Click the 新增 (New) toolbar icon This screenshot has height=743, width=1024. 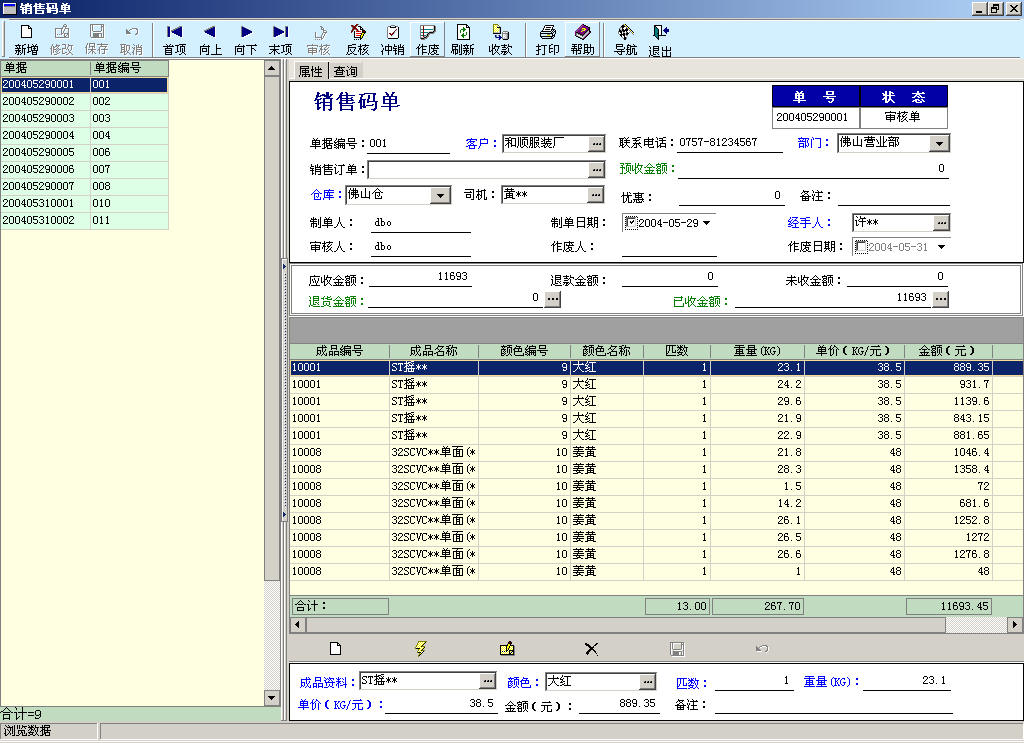pyautogui.click(x=27, y=40)
